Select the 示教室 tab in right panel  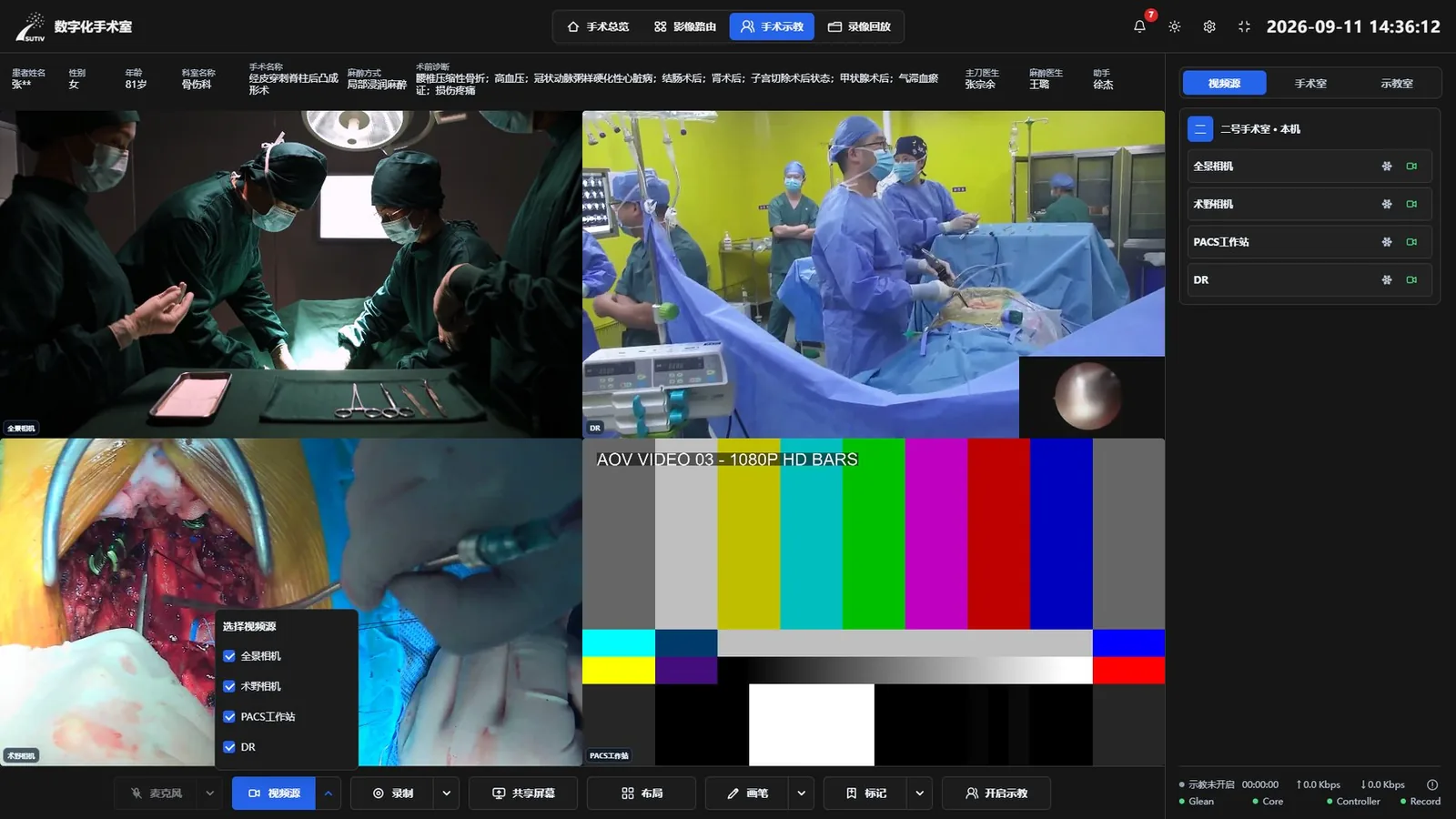(x=1396, y=83)
